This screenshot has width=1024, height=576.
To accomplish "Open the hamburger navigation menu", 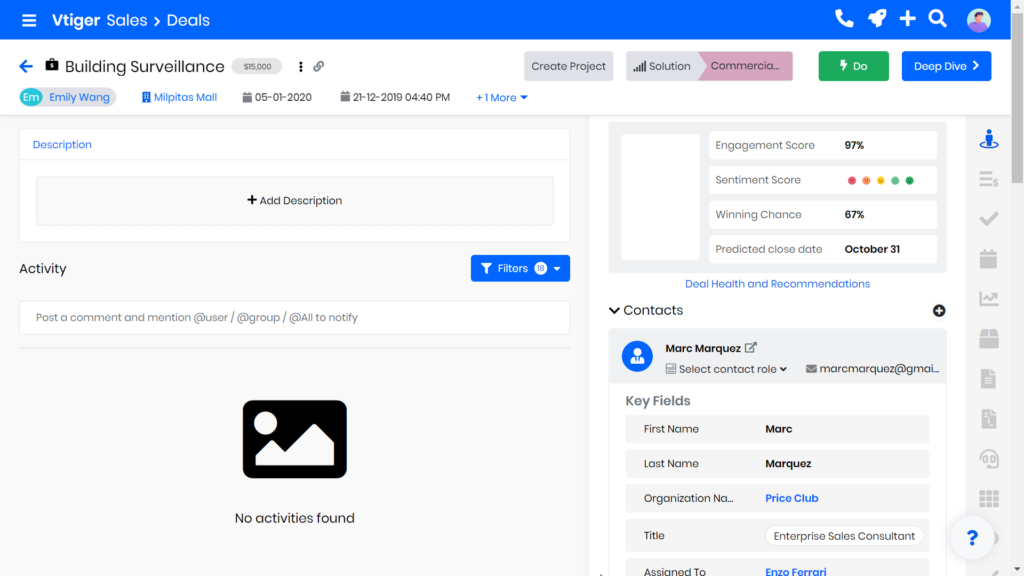I will (x=29, y=20).
